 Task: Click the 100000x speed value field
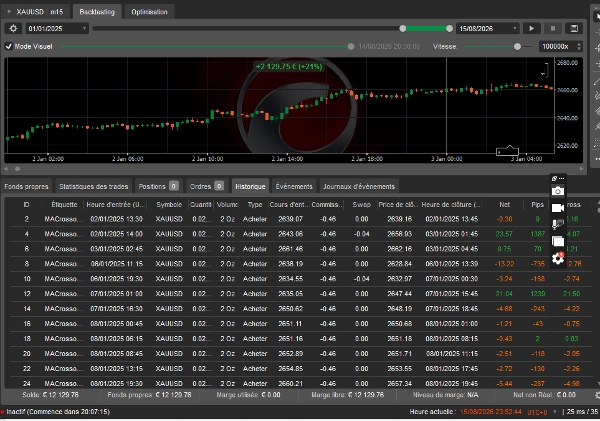coord(556,46)
